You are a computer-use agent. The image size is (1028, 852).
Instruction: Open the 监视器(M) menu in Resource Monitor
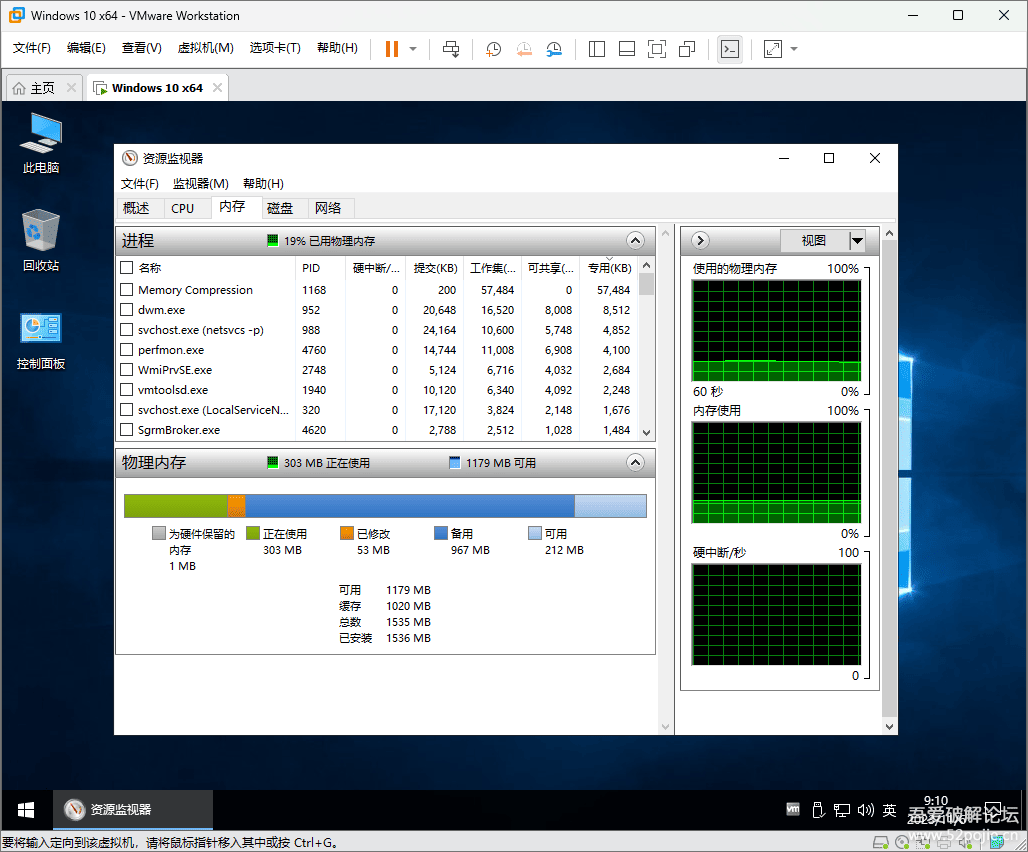[x=199, y=183]
